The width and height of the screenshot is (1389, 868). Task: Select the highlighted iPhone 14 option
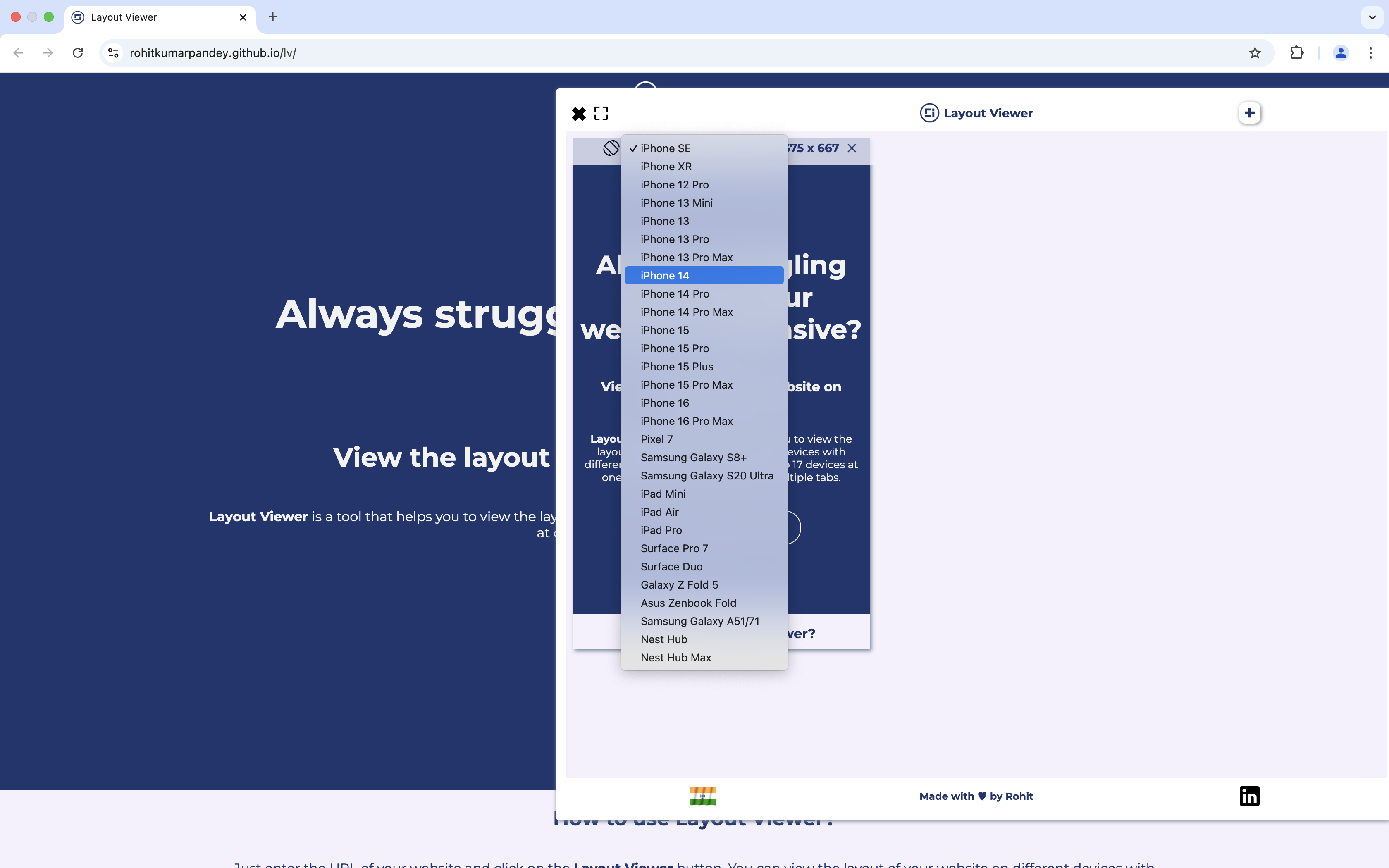[704, 276]
